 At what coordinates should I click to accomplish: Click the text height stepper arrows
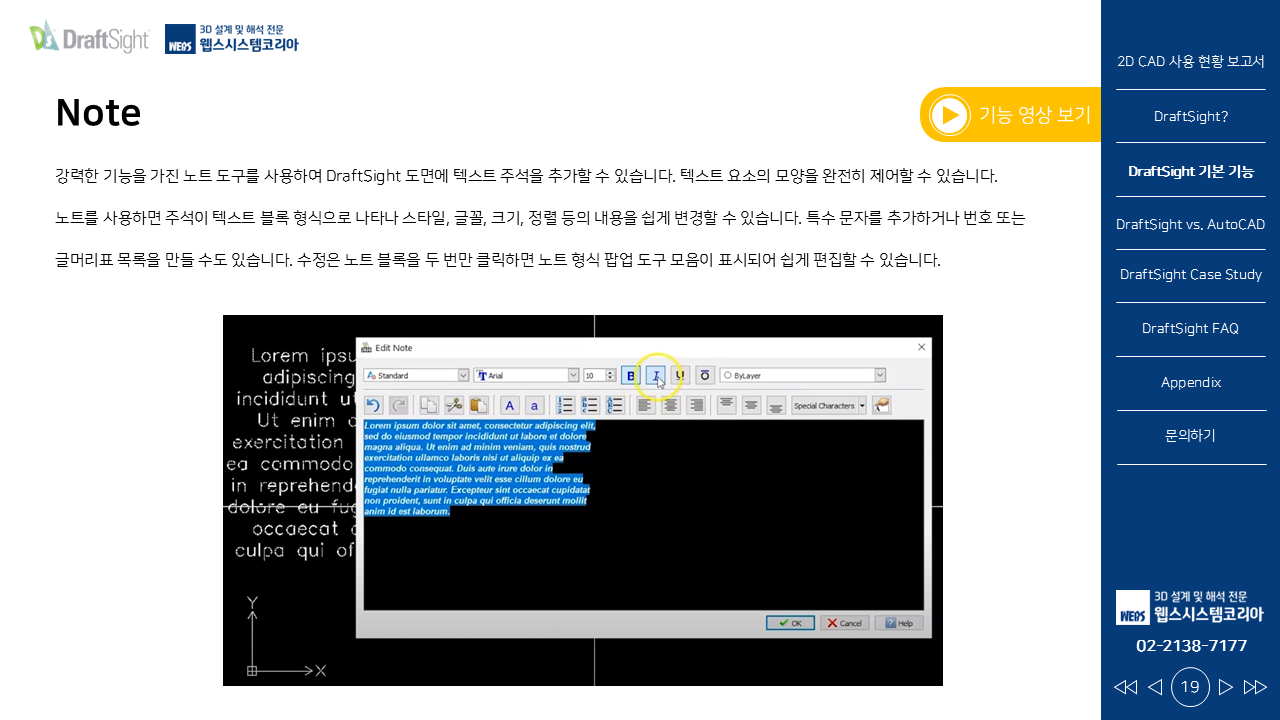coord(611,375)
